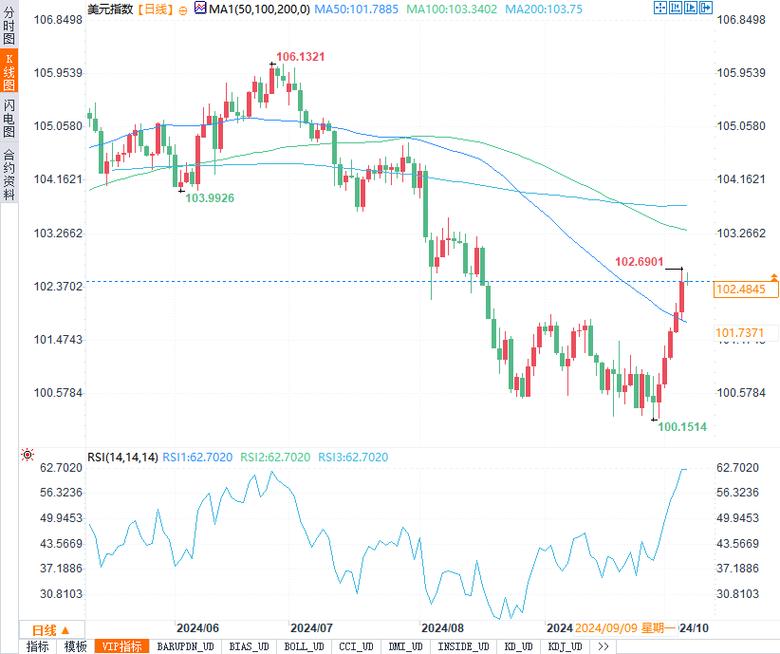Select the VIP指标 tab

click(x=122, y=647)
